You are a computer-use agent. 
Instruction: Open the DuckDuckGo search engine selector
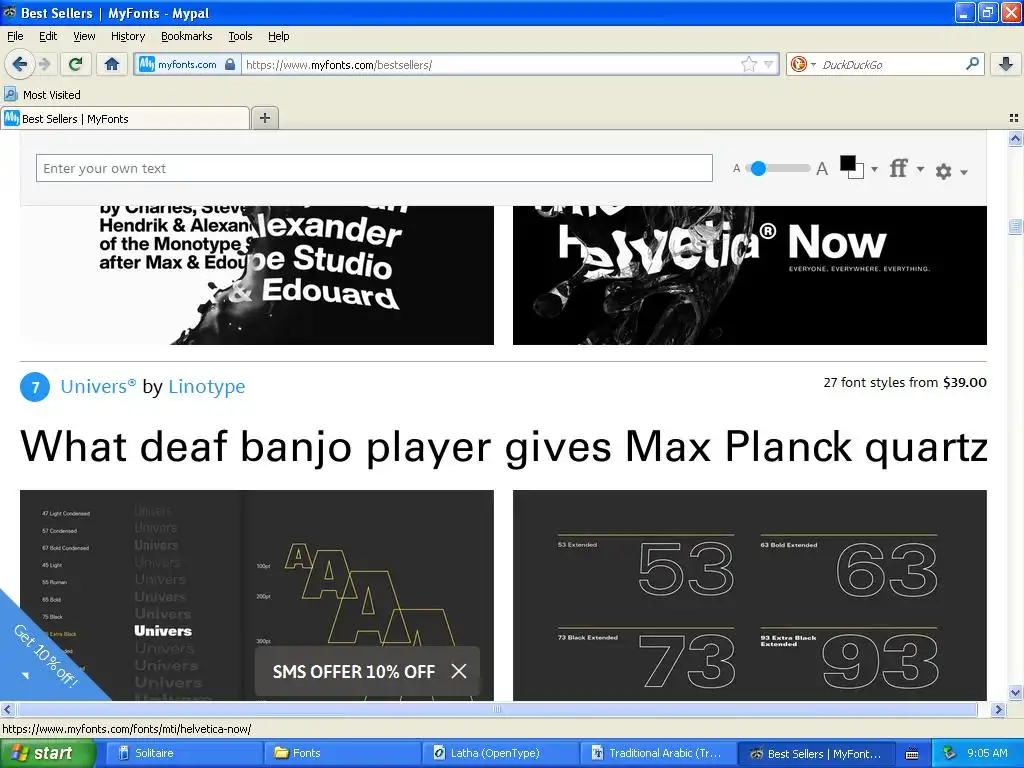click(x=803, y=64)
